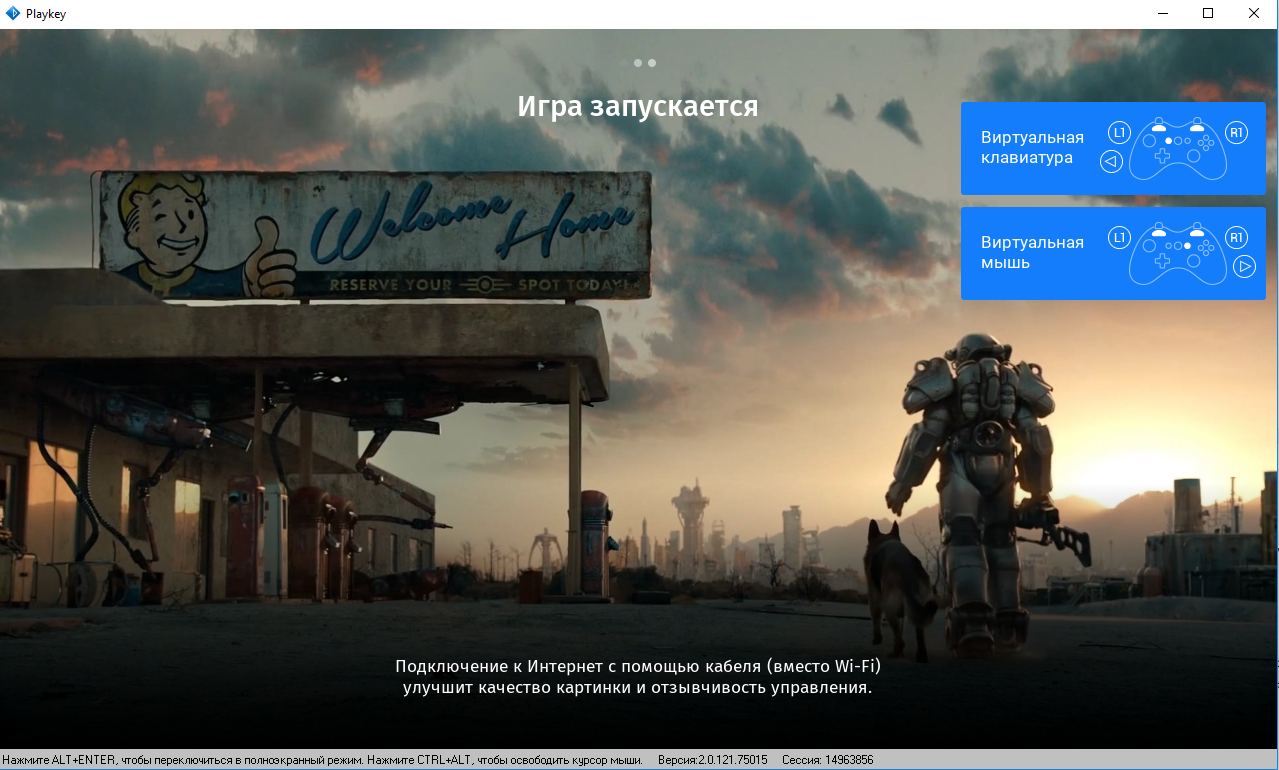The image size is (1279, 770).
Task: Click the ALT+ENTER fullscreen hint in status bar
Action: (181, 760)
